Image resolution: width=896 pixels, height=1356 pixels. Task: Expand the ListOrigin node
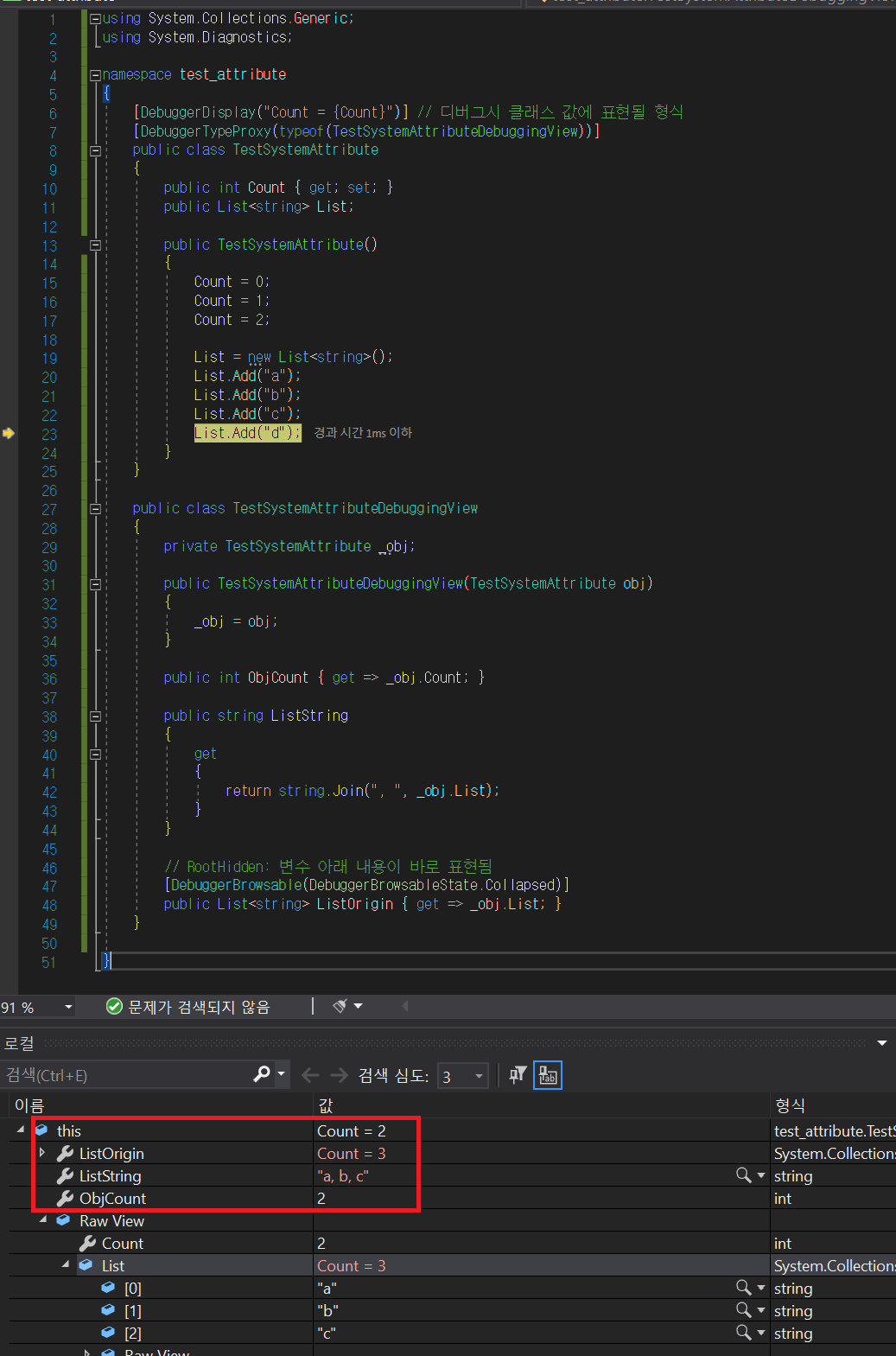(x=41, y=1152)
